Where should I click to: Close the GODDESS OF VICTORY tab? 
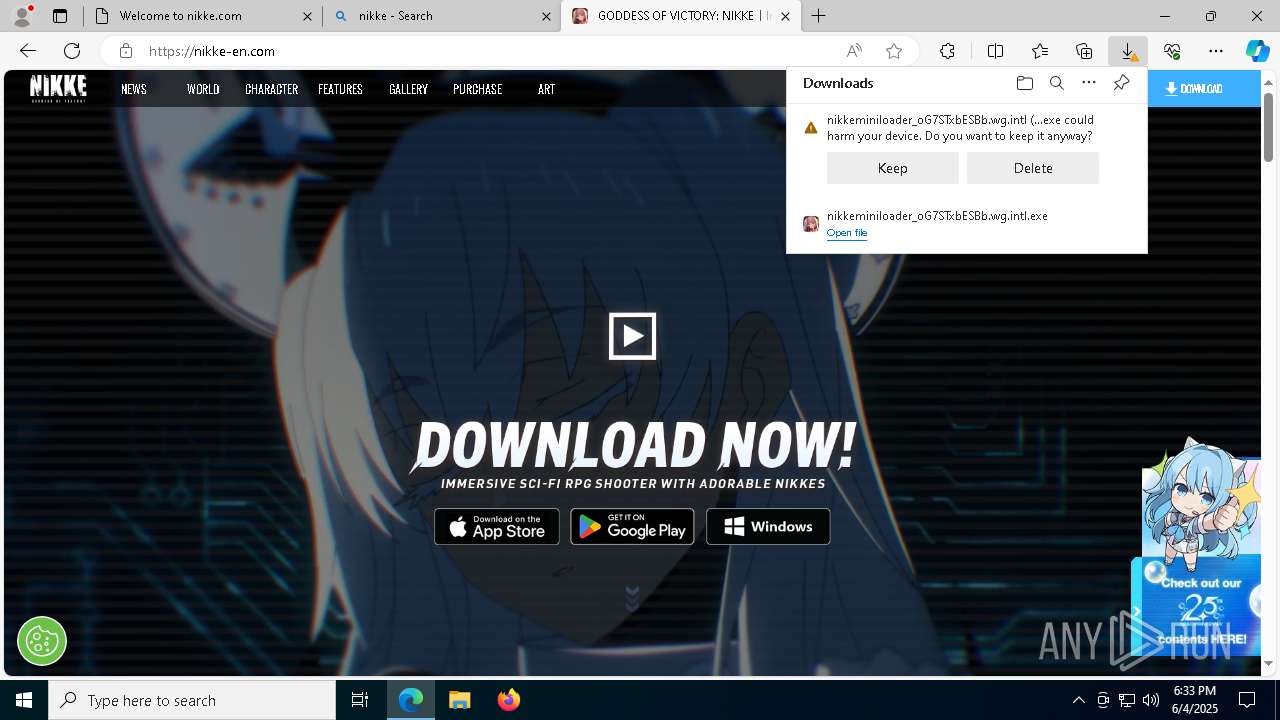pyautogui.click(x=786, y=16)
